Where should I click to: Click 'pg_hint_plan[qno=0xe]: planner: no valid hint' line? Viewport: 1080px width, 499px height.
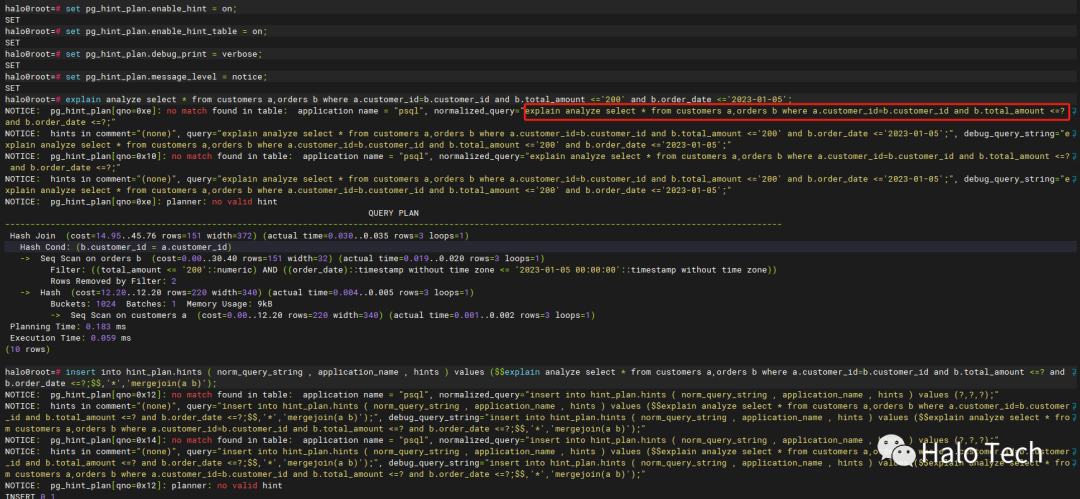pyautogui.click(x=166, y=201)
